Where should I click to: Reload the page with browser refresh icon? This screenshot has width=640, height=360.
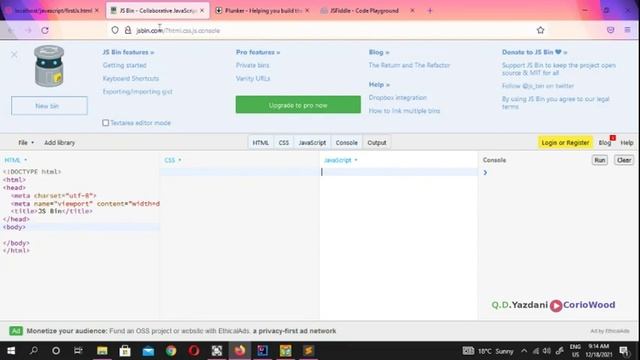[x=45, y=30]
